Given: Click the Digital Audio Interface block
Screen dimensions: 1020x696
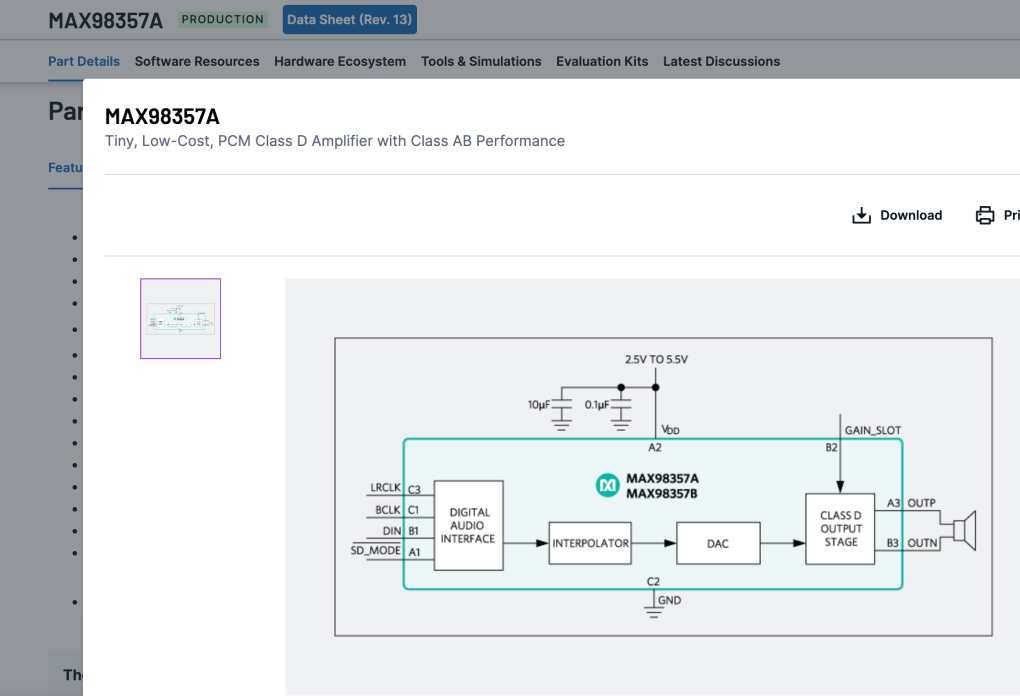Looking at the screenshot, I should tap(468, 525).
